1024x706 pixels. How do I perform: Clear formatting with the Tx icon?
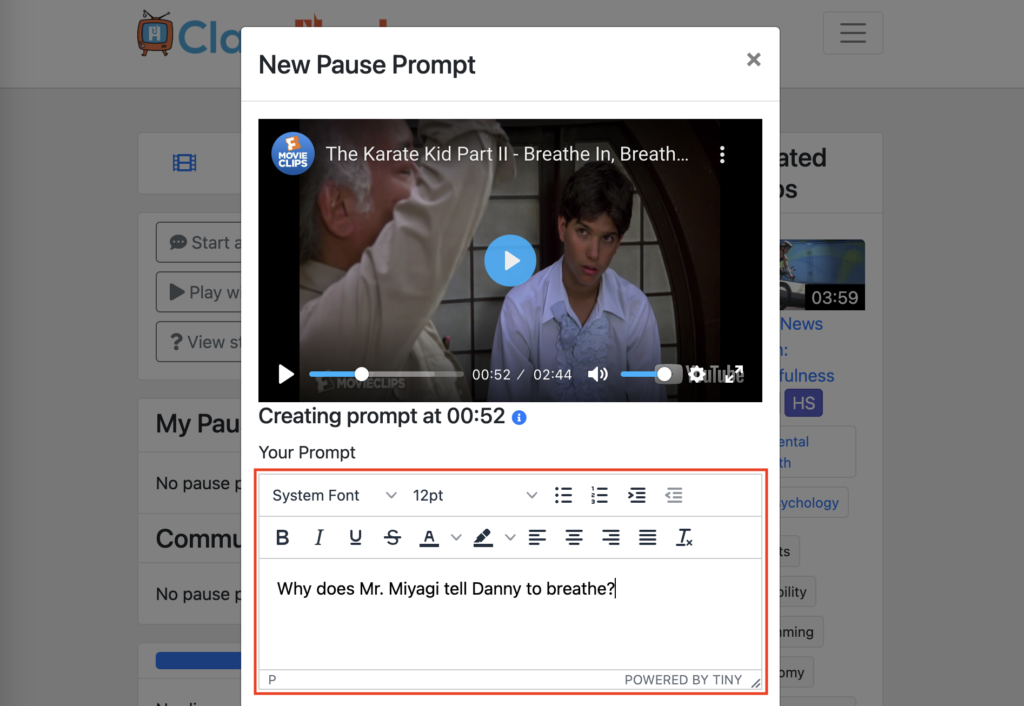pyautogui.click(x=684, y=538)
